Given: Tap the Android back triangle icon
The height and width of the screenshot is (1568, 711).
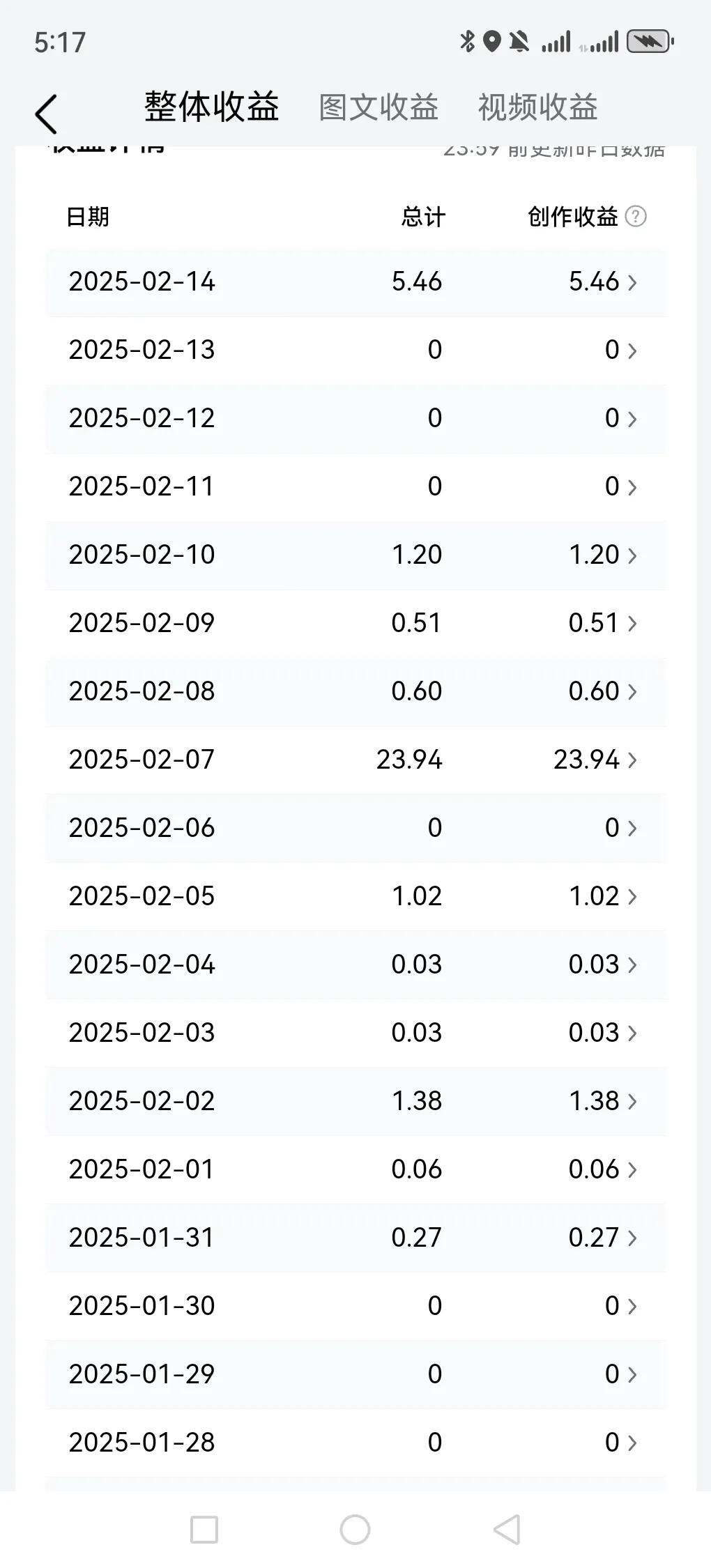Looking at the screenshot, I should pyautogui.click(x=507, y=1530).
